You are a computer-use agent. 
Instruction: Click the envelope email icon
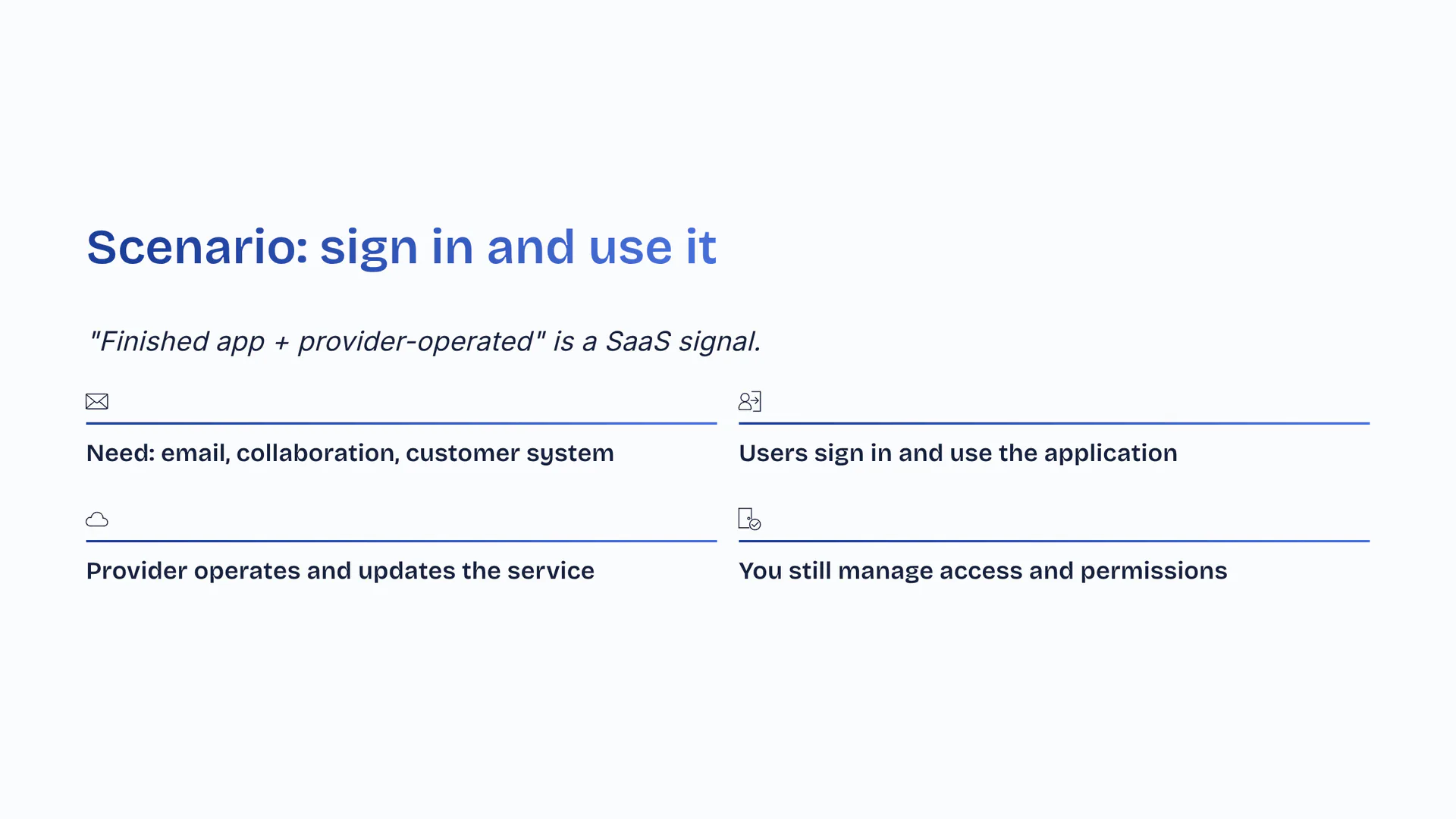click(x=97, y=401)
